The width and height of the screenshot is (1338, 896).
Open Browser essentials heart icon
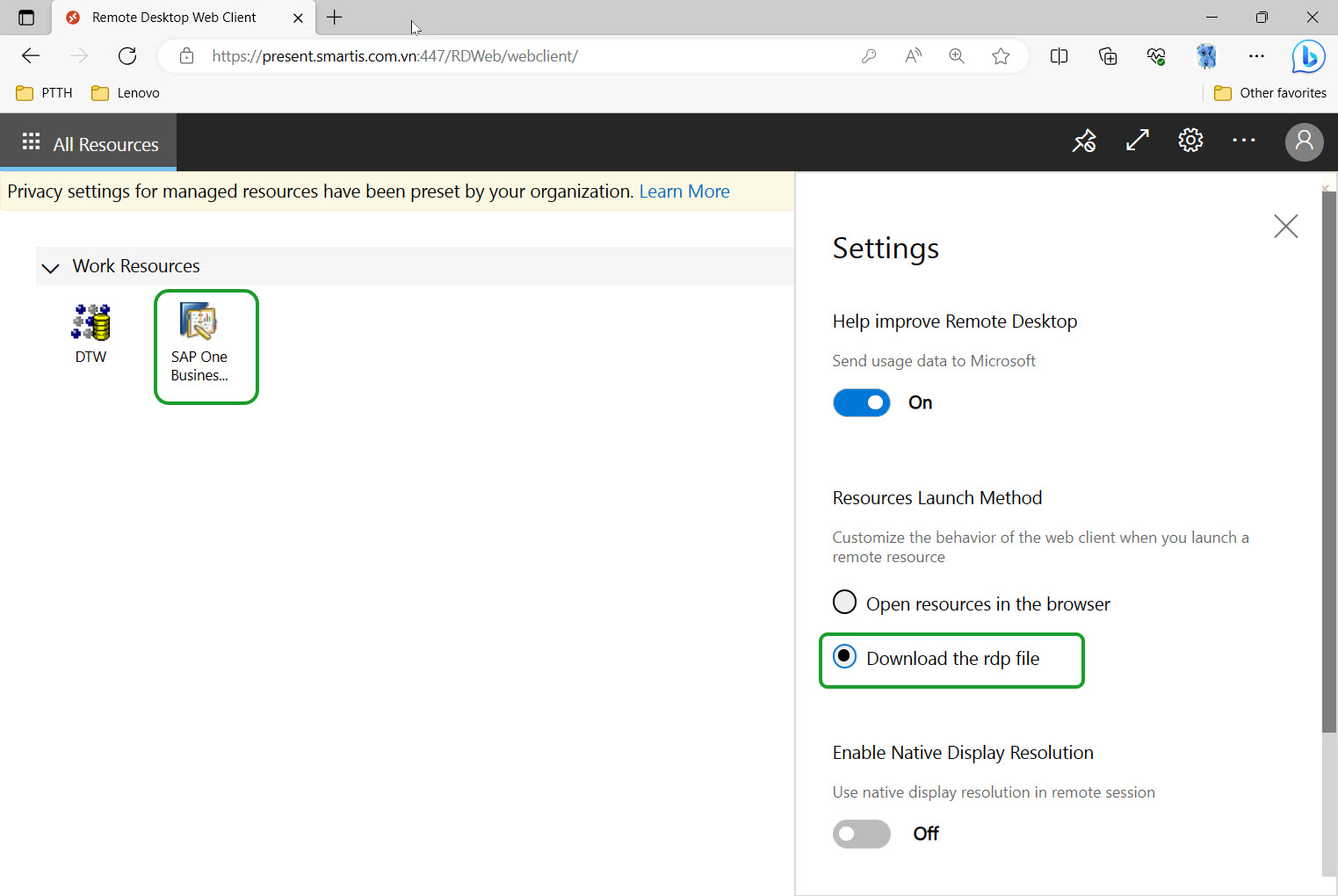tap(1156, 56)
